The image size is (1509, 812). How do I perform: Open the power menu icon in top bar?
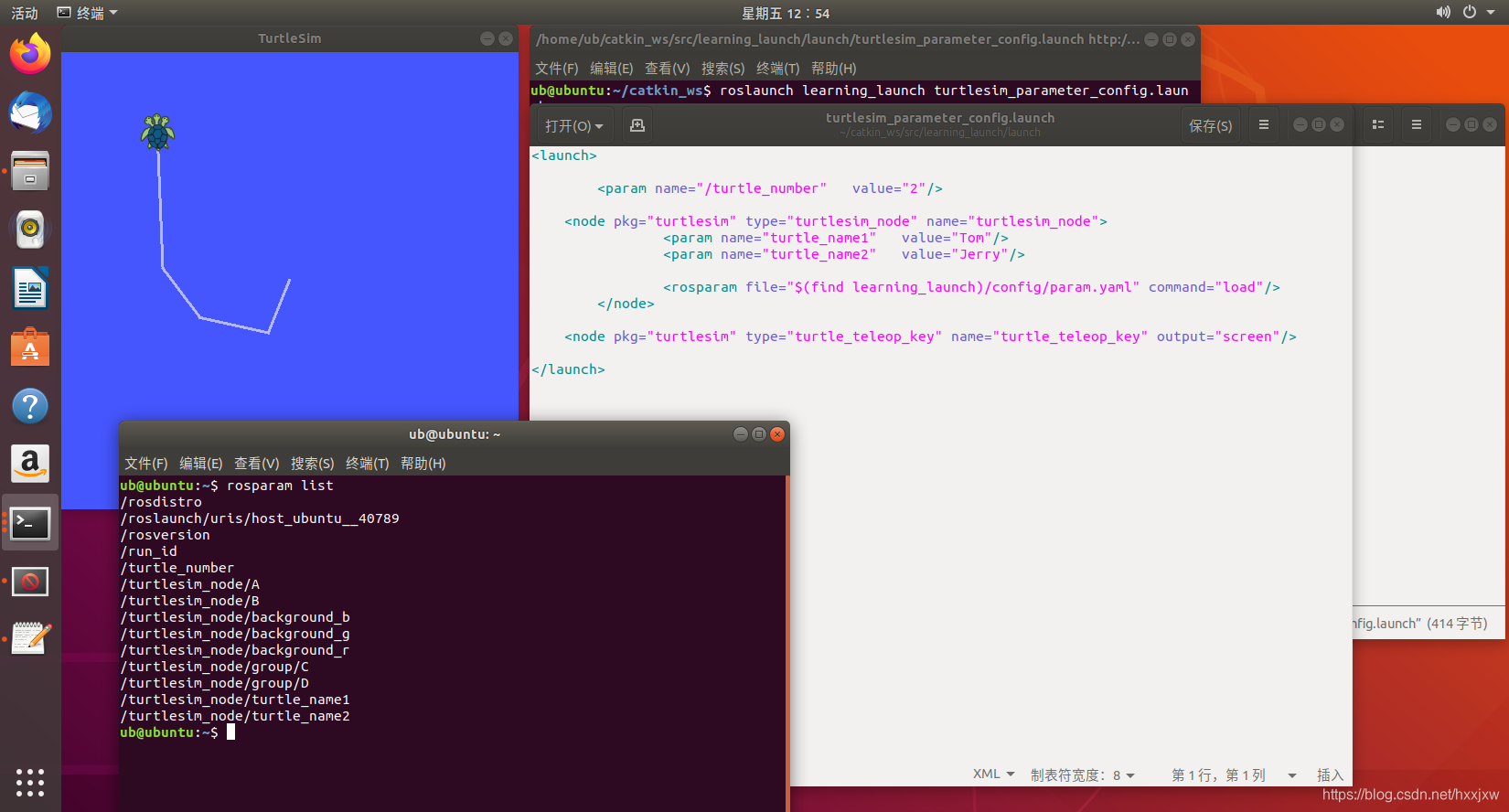click(1470, 13)
